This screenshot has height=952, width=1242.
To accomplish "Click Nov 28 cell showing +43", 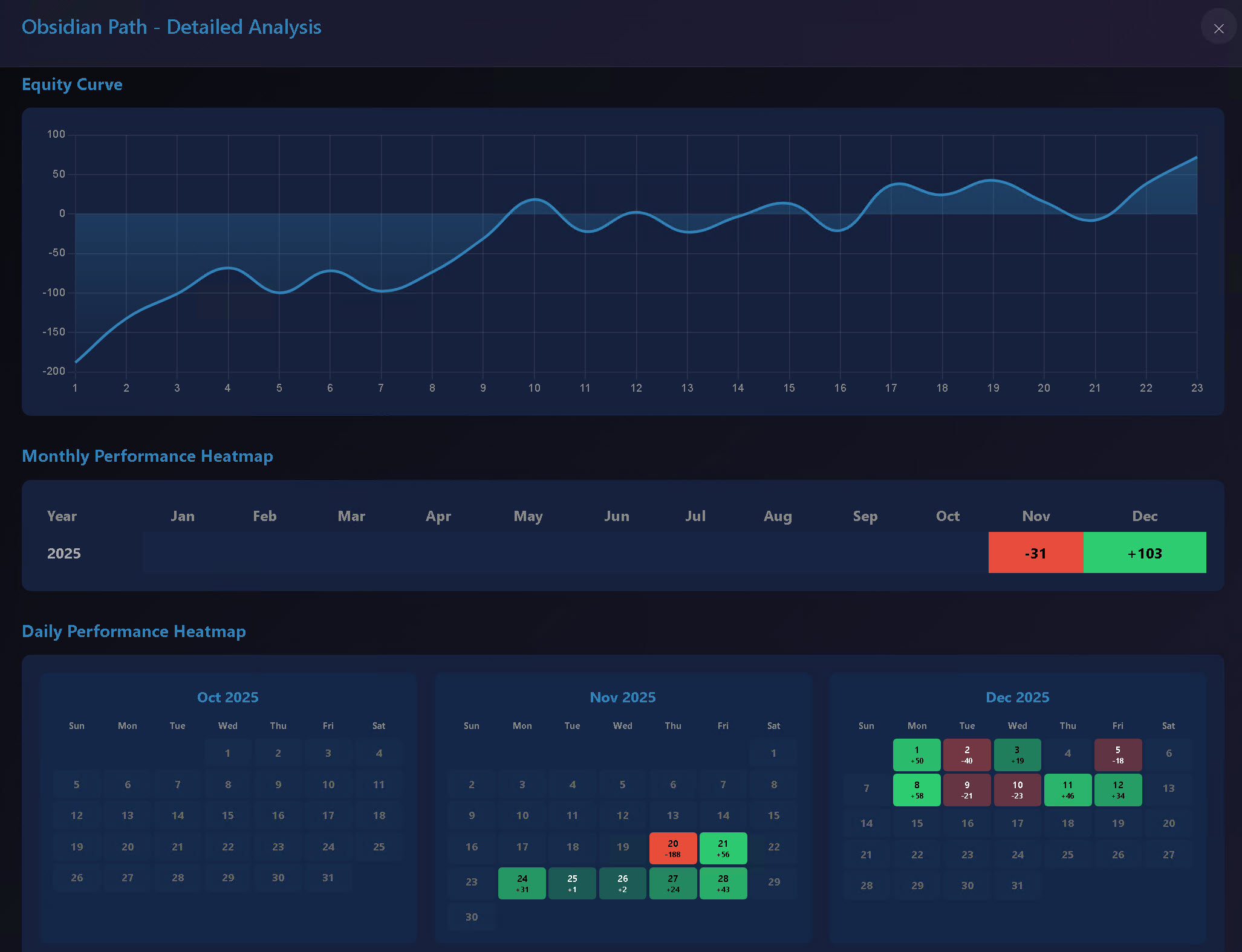I will click(723, 882).
